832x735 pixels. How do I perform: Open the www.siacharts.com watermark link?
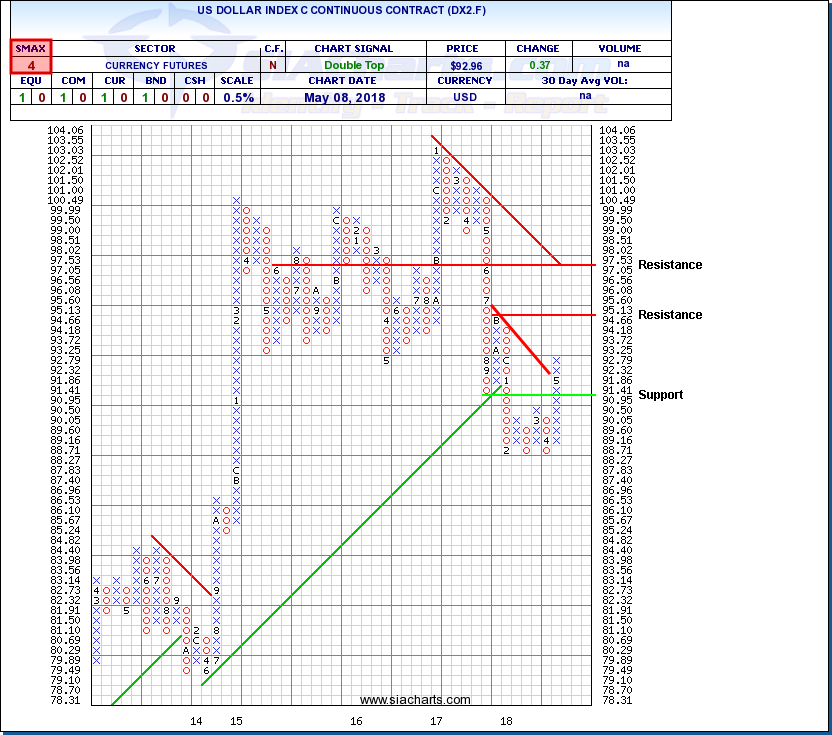tap(415, 700)
